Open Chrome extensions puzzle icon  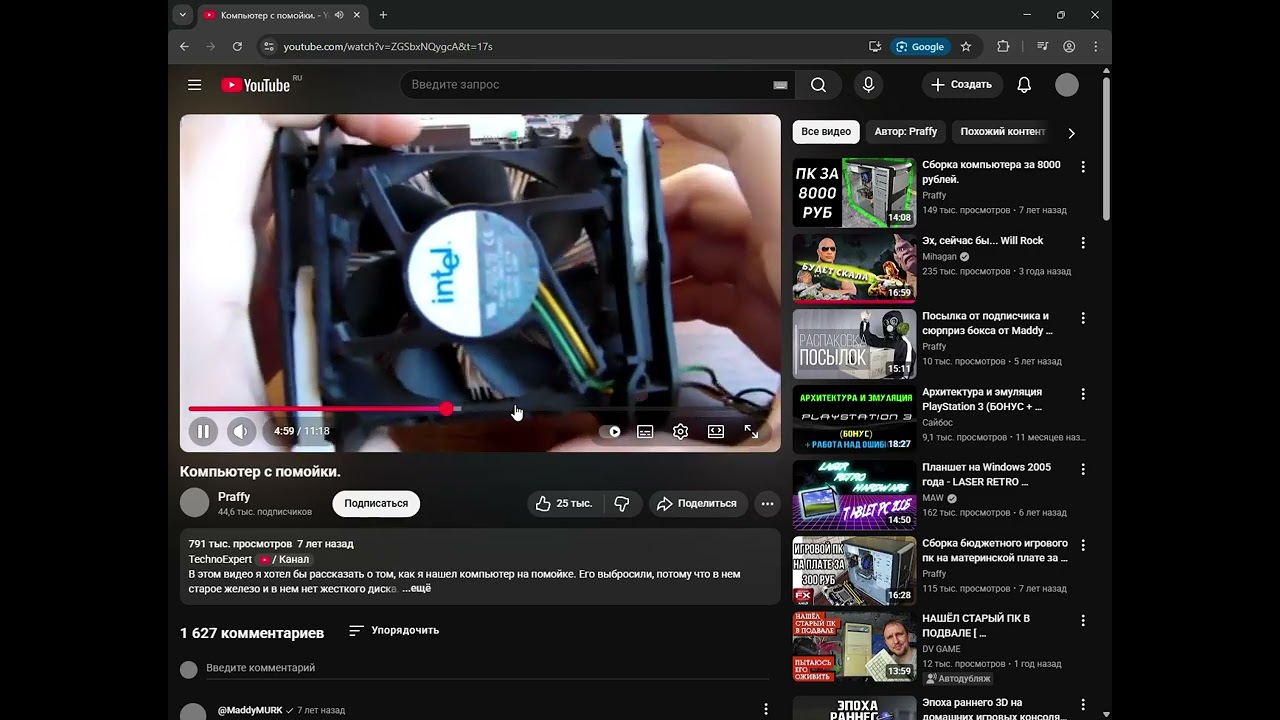[x=1003, y=46]
